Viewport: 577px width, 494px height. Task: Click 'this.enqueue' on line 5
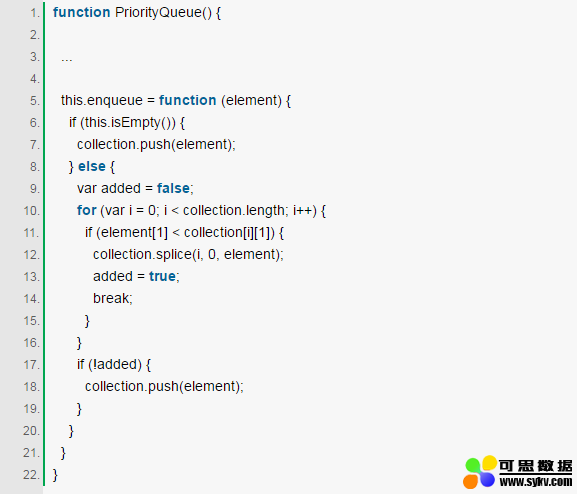click(102, 100)
